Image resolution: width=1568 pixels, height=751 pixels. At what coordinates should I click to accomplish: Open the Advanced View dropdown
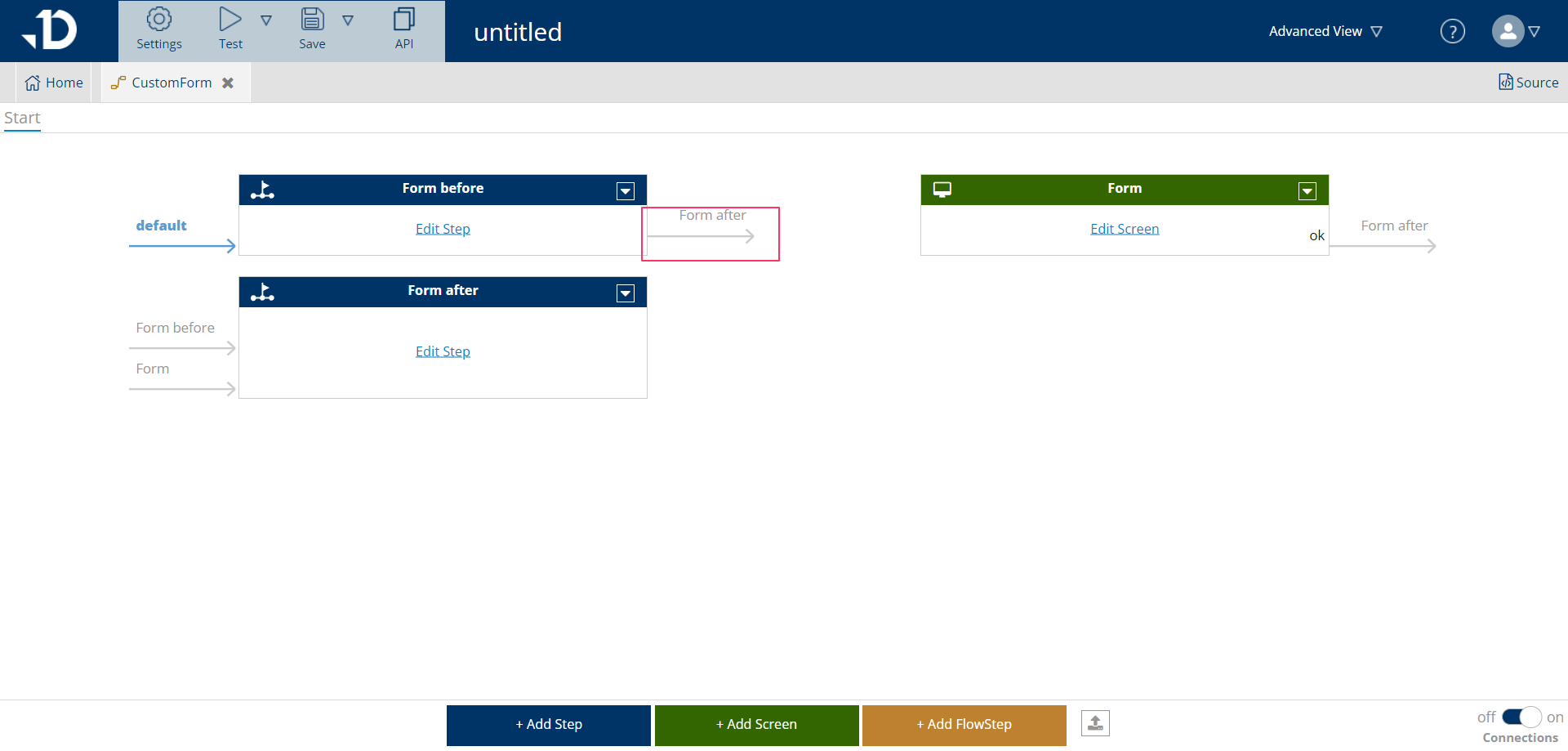click(x=1325, y=31)
